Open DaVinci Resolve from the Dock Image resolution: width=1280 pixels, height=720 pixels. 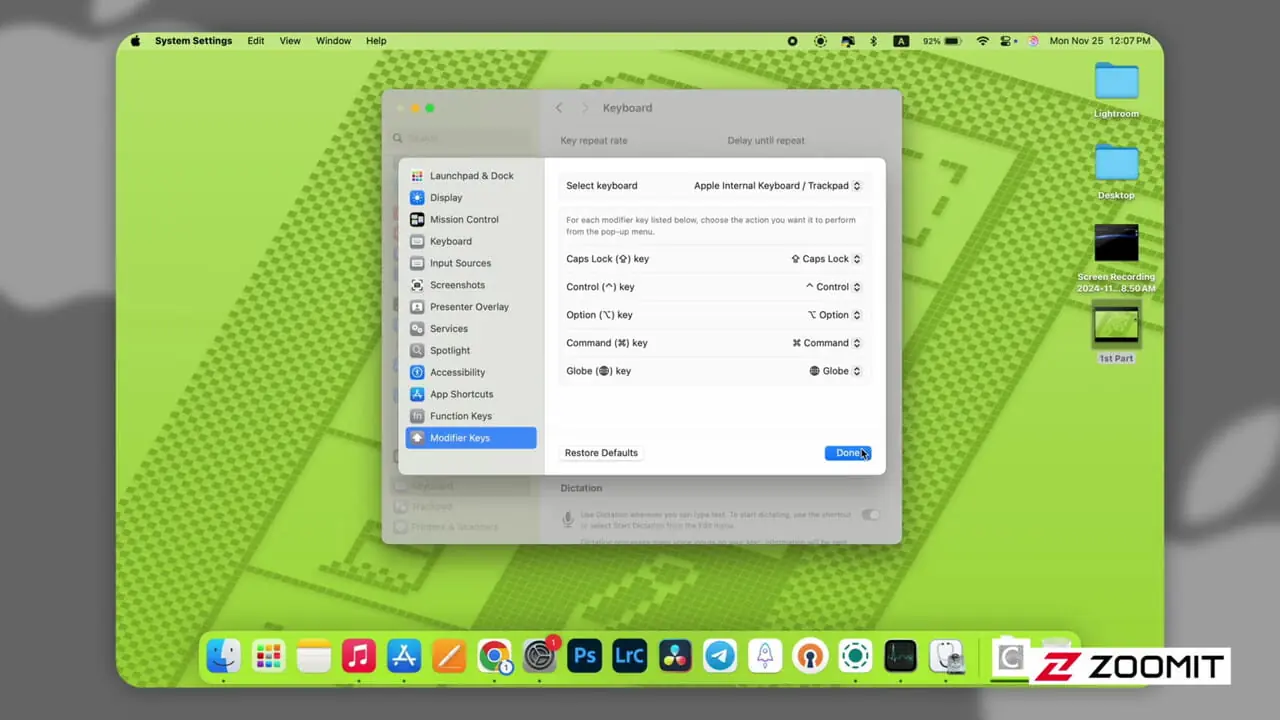(x=675, y=656)
